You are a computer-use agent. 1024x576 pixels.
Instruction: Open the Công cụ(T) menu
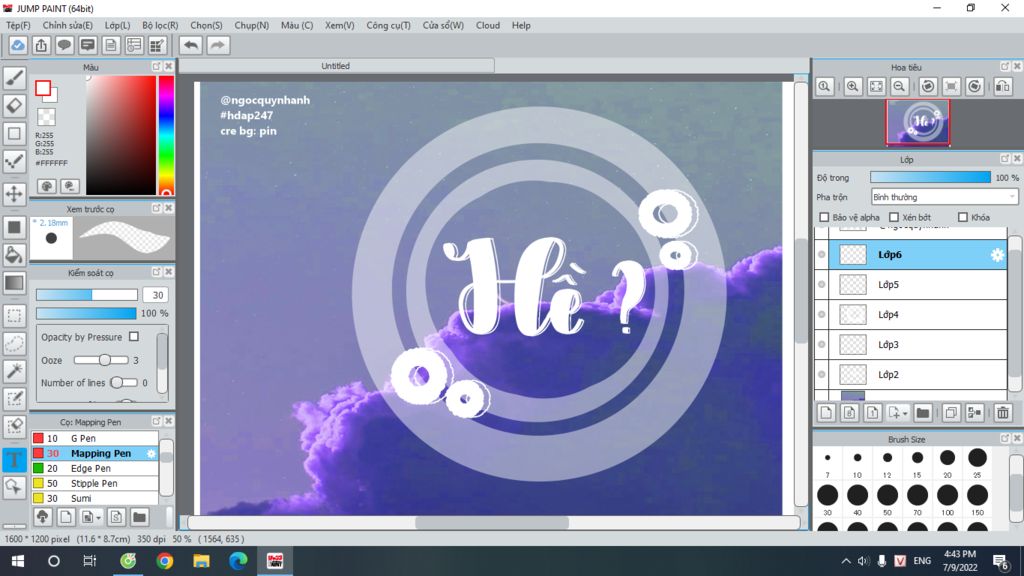click(x=388, y=25)
